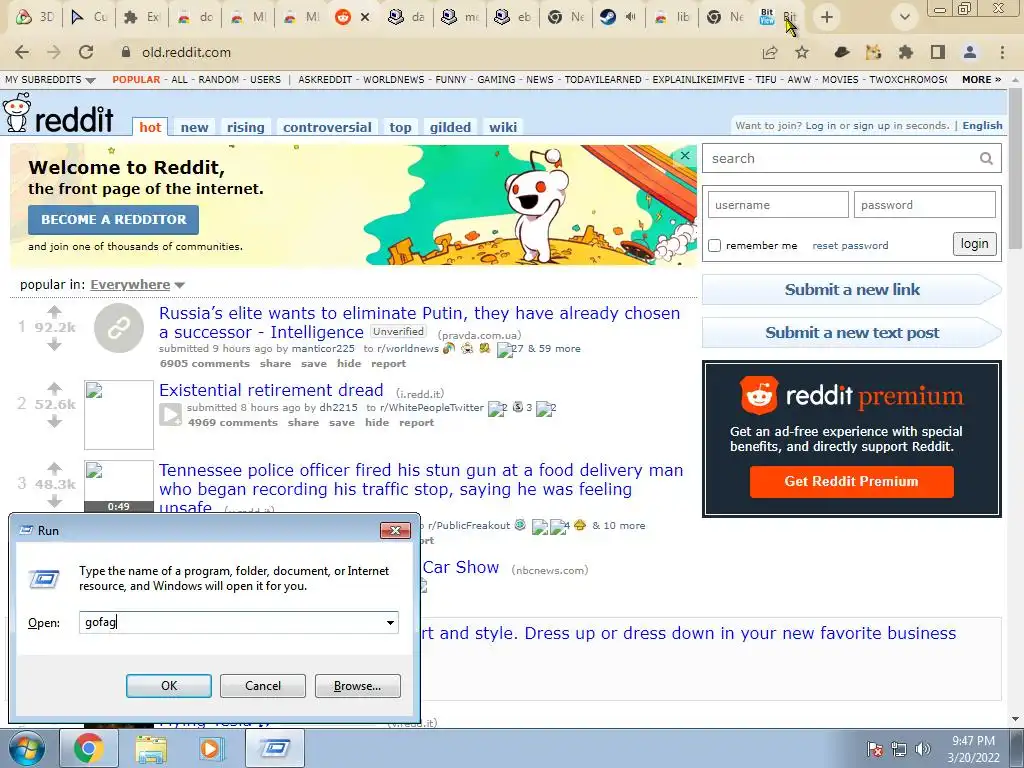Screen dimensions: 1024x768
Task: Click the Run program taskbar button
Action: click(275, 748)
